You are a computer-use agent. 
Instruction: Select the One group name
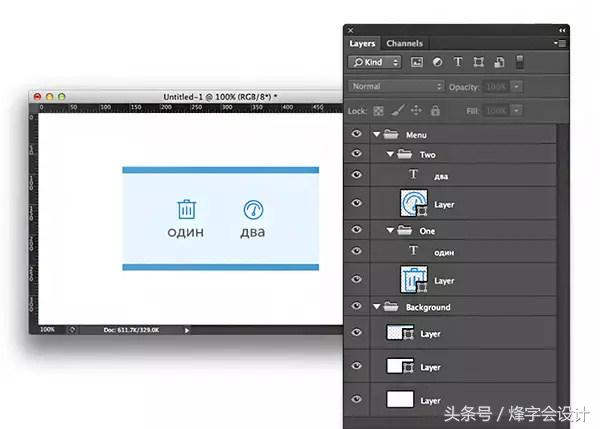(427, 231)
